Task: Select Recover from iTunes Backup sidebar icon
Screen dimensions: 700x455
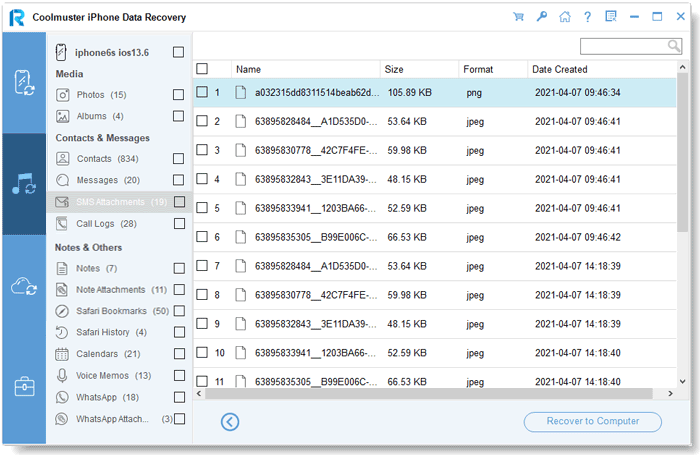Action: click(x=24, y=184)
